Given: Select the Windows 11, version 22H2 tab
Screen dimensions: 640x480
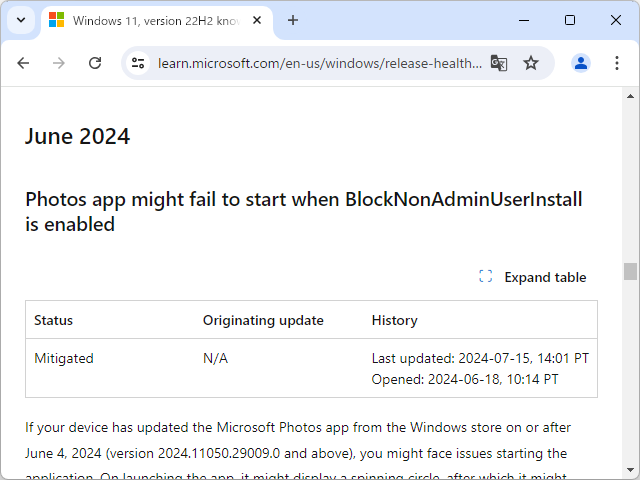Looking at the screenshot, I should [x=150, y=20].
